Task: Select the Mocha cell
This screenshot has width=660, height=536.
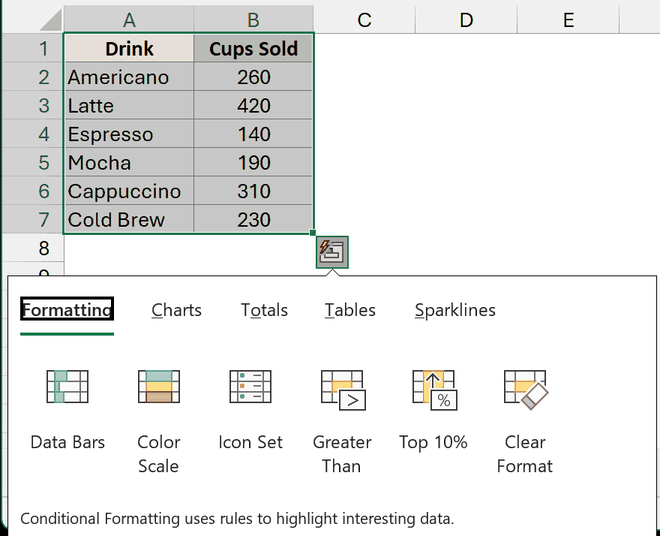Action: tap(129, 163)
